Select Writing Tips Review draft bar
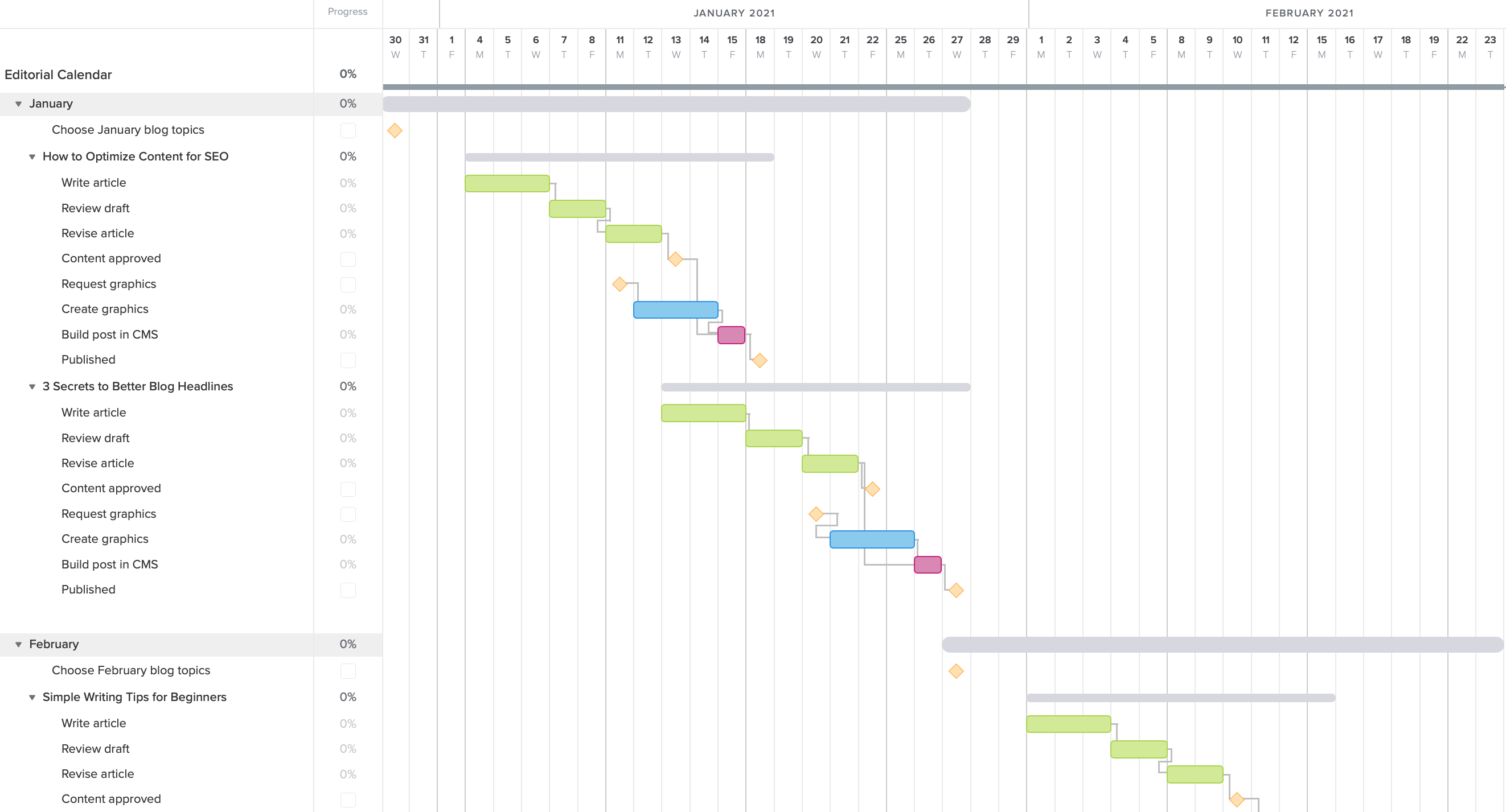The width and height of the screenshot is (1506, 812). (1138, 749)
